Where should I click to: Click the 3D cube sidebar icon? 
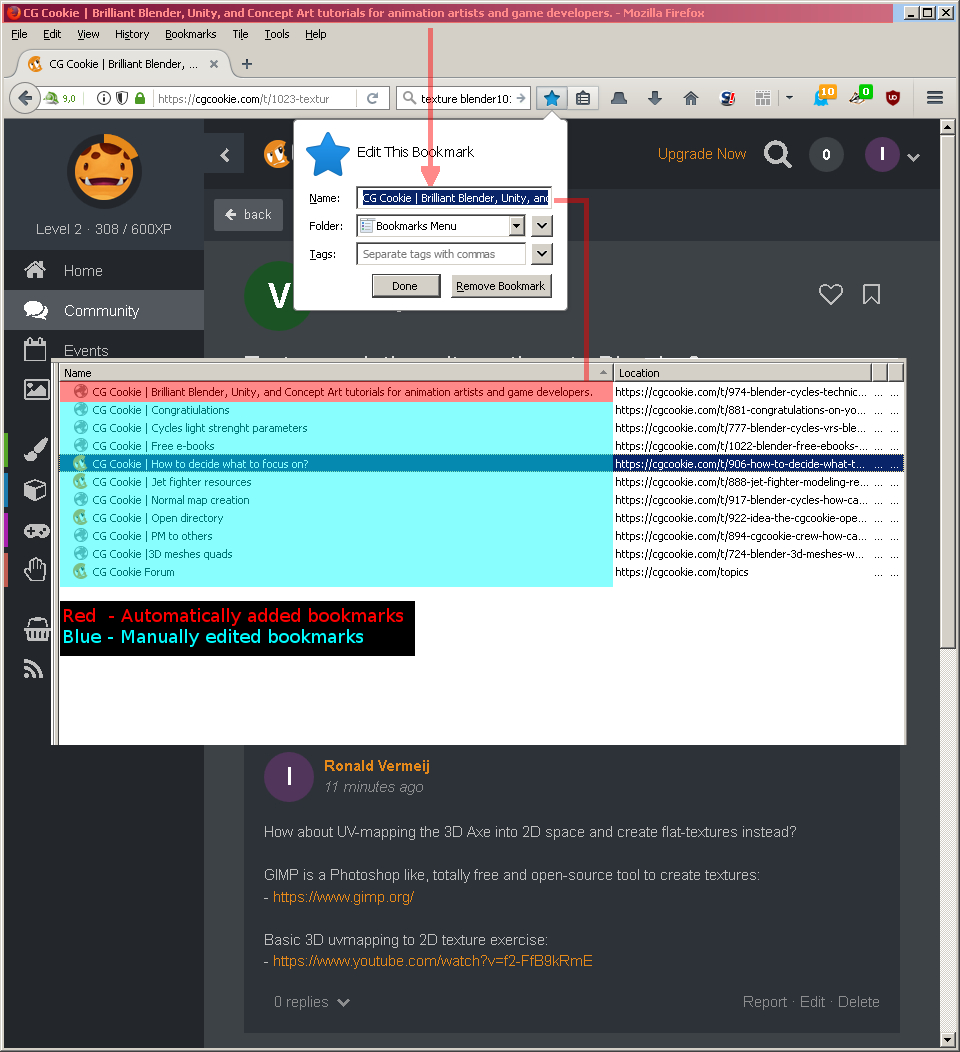pos(35,490)
